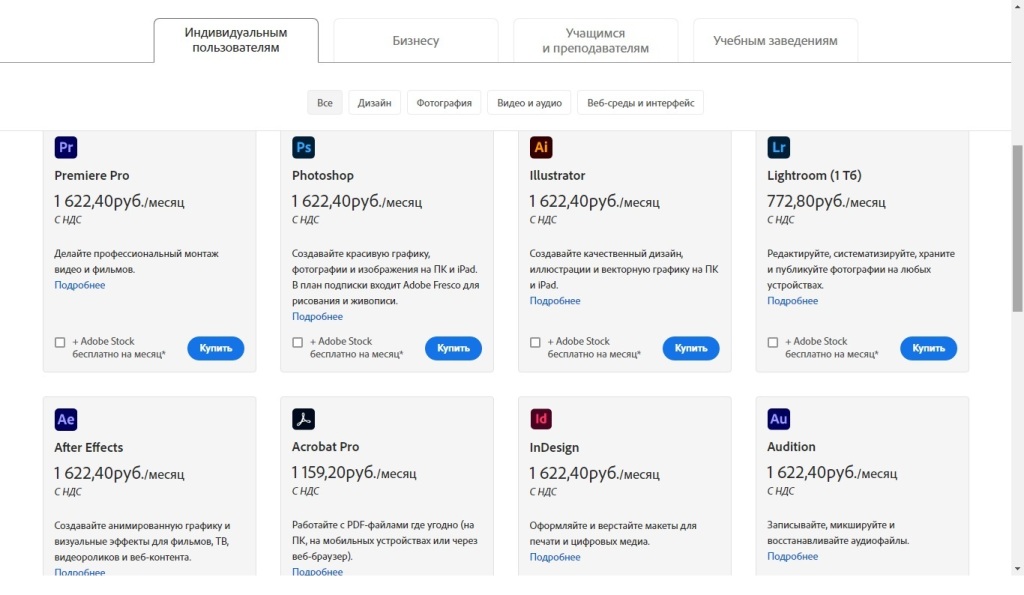1024x595 pixels.
Task: Click the Premiere Pro app icon
Action: 66,148
